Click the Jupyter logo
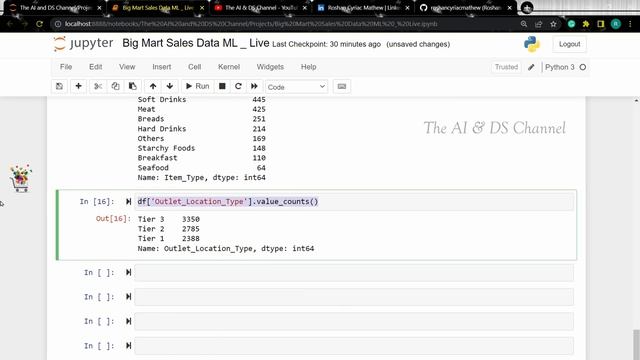Viewport: 640px width, 360px height. (84, 43)
